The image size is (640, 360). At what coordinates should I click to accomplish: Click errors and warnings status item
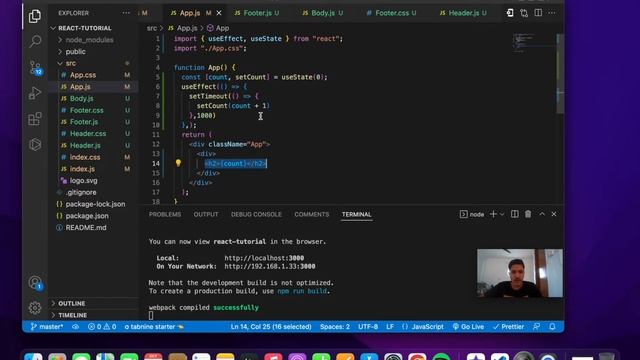tap(102, 327)
